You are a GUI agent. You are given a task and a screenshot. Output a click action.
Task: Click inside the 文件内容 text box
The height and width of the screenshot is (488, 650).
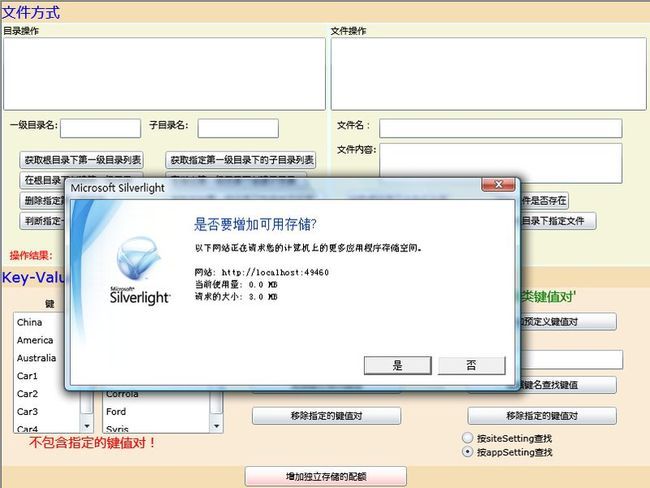pos(501,160)
